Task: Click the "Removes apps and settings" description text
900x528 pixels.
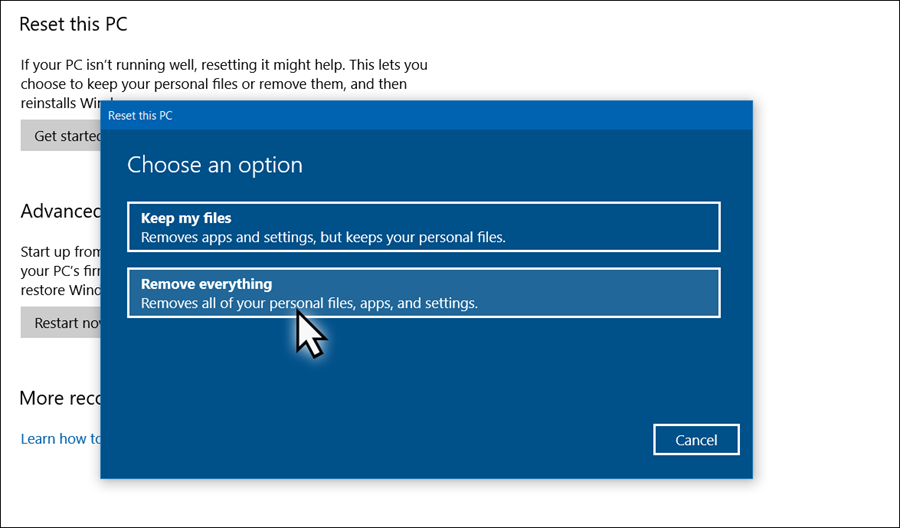Action: (323, 238)
